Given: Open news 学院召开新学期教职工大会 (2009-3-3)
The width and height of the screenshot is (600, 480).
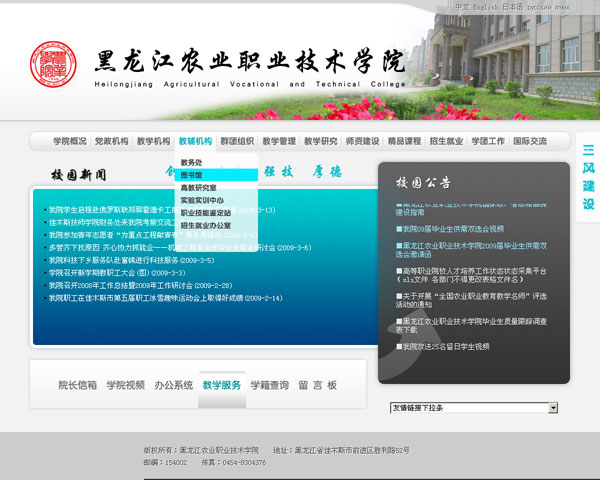Looking at the screenshot, I should click(x=117, y=273).
